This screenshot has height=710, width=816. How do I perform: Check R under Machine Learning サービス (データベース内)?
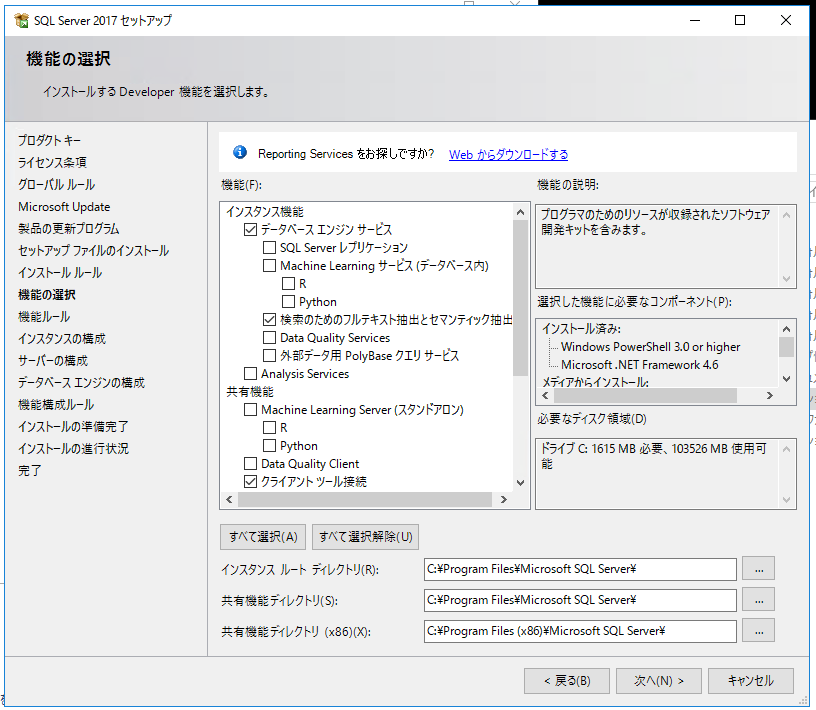click(288, 284)
